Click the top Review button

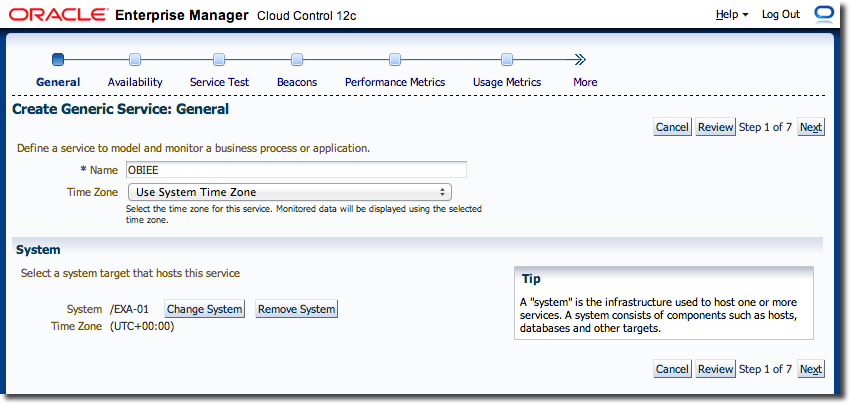[x=715, y=127]
